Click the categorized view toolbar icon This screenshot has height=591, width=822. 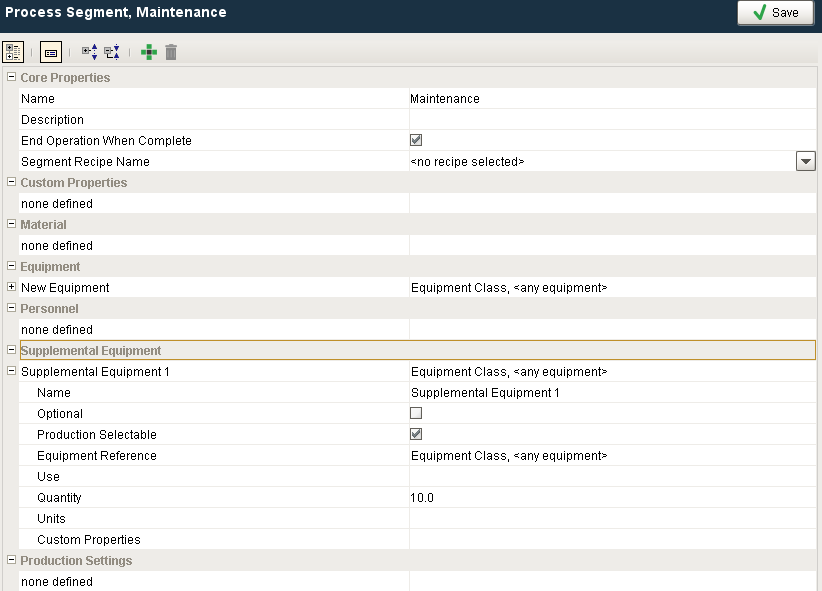pos(13,52)
